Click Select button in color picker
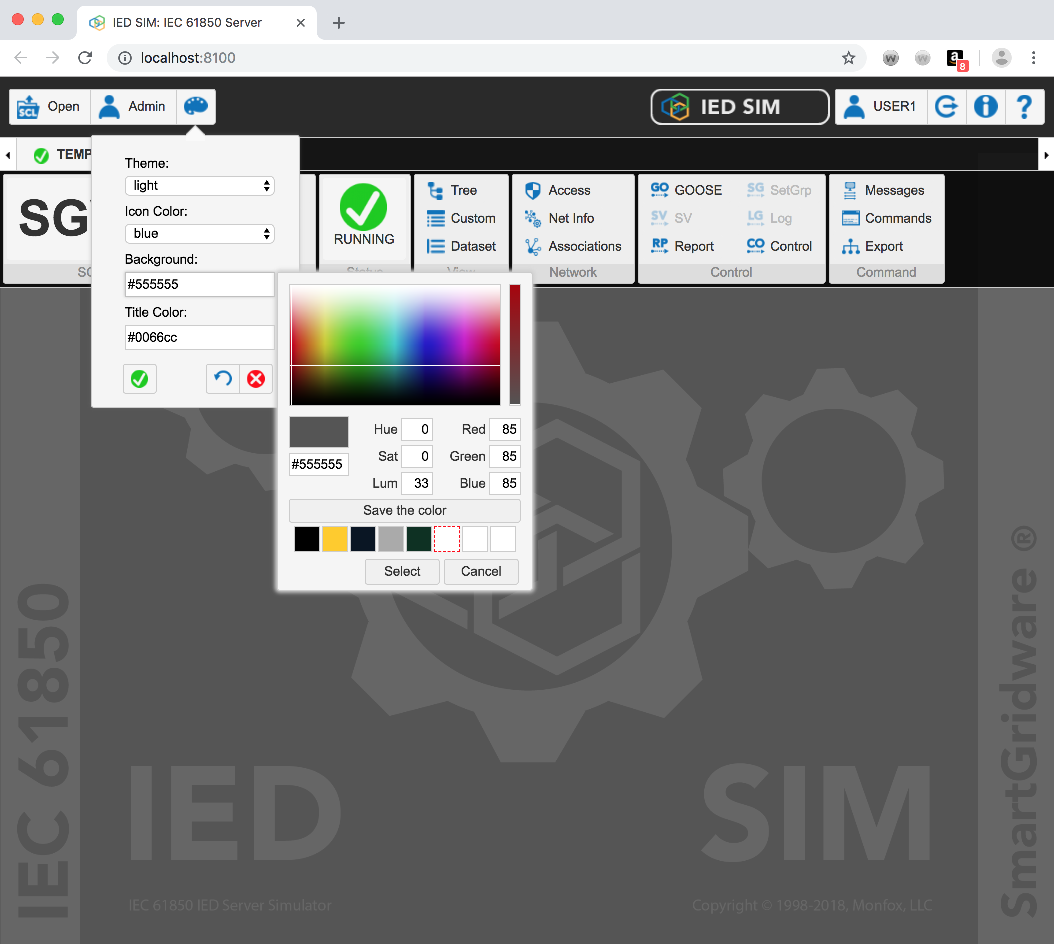The image size is (1054, 944). (x=402, y=572)
